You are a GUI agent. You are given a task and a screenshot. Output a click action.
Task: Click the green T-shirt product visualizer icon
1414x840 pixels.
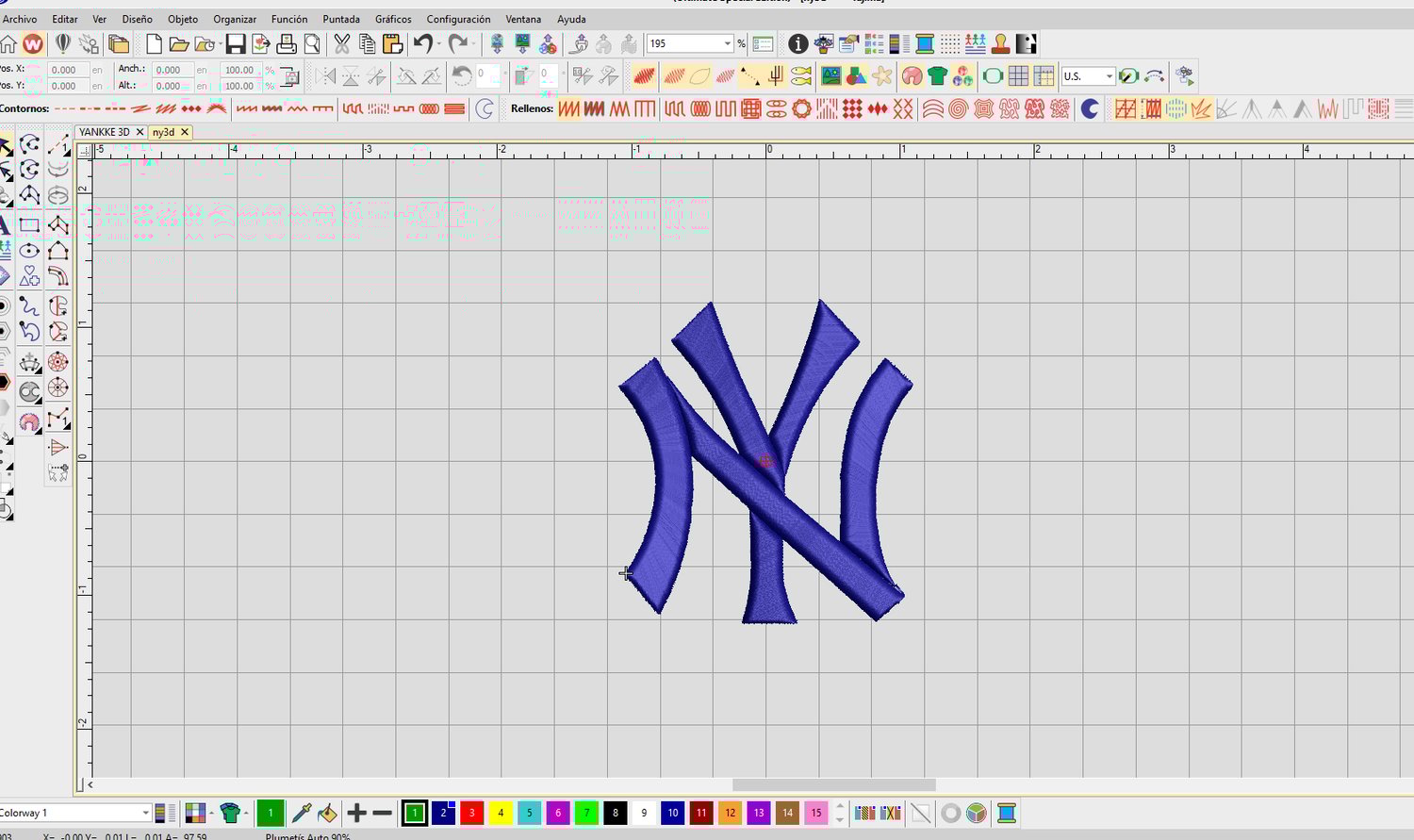(x=937, y=76)
